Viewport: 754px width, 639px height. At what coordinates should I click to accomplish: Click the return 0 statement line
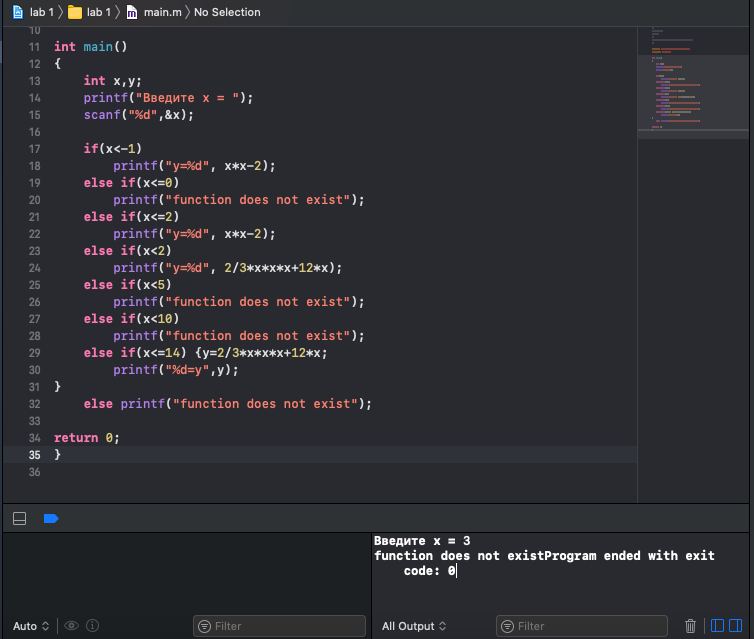[86, 438]
